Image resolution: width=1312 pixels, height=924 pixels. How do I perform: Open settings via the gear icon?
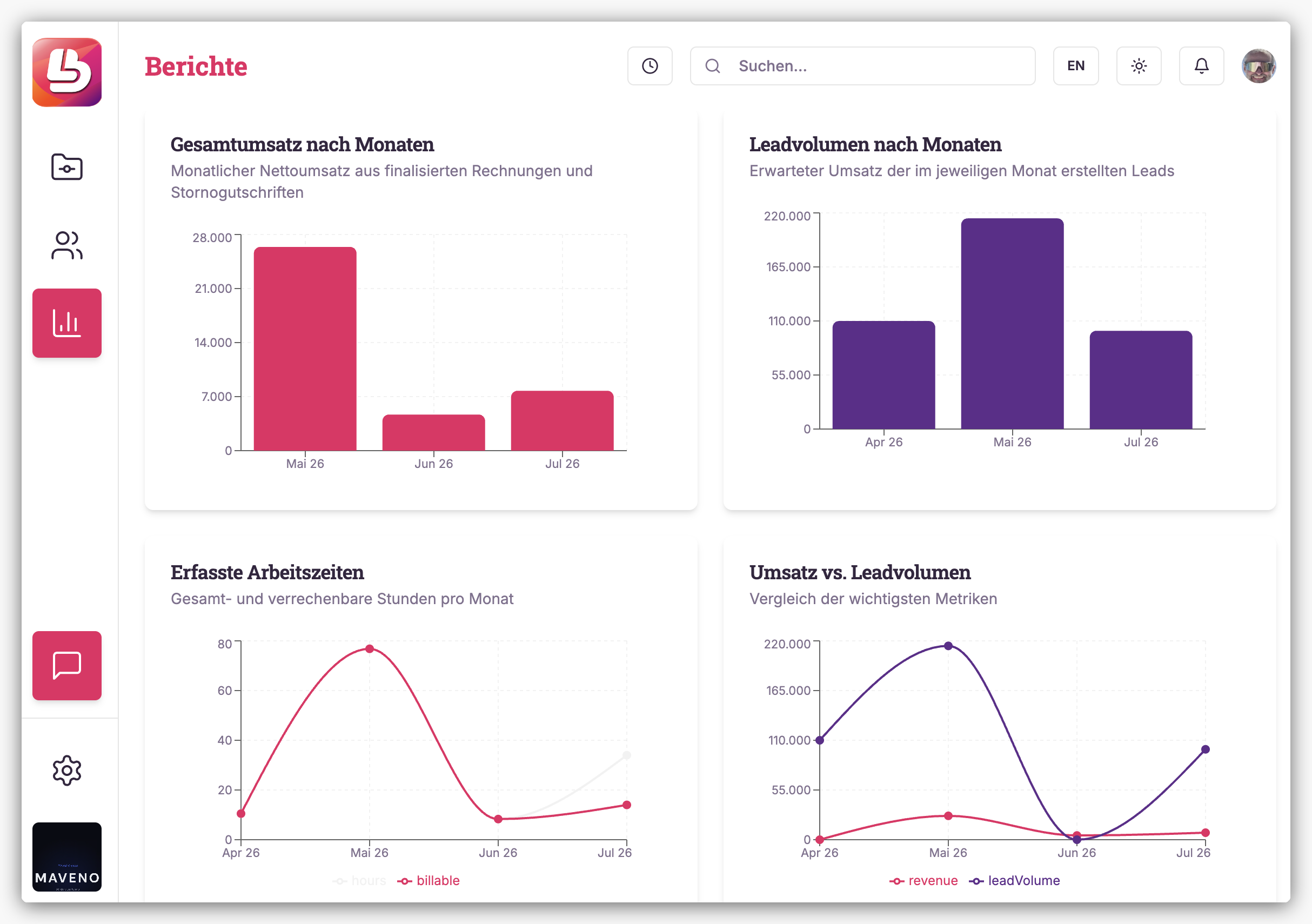(67, 771)
